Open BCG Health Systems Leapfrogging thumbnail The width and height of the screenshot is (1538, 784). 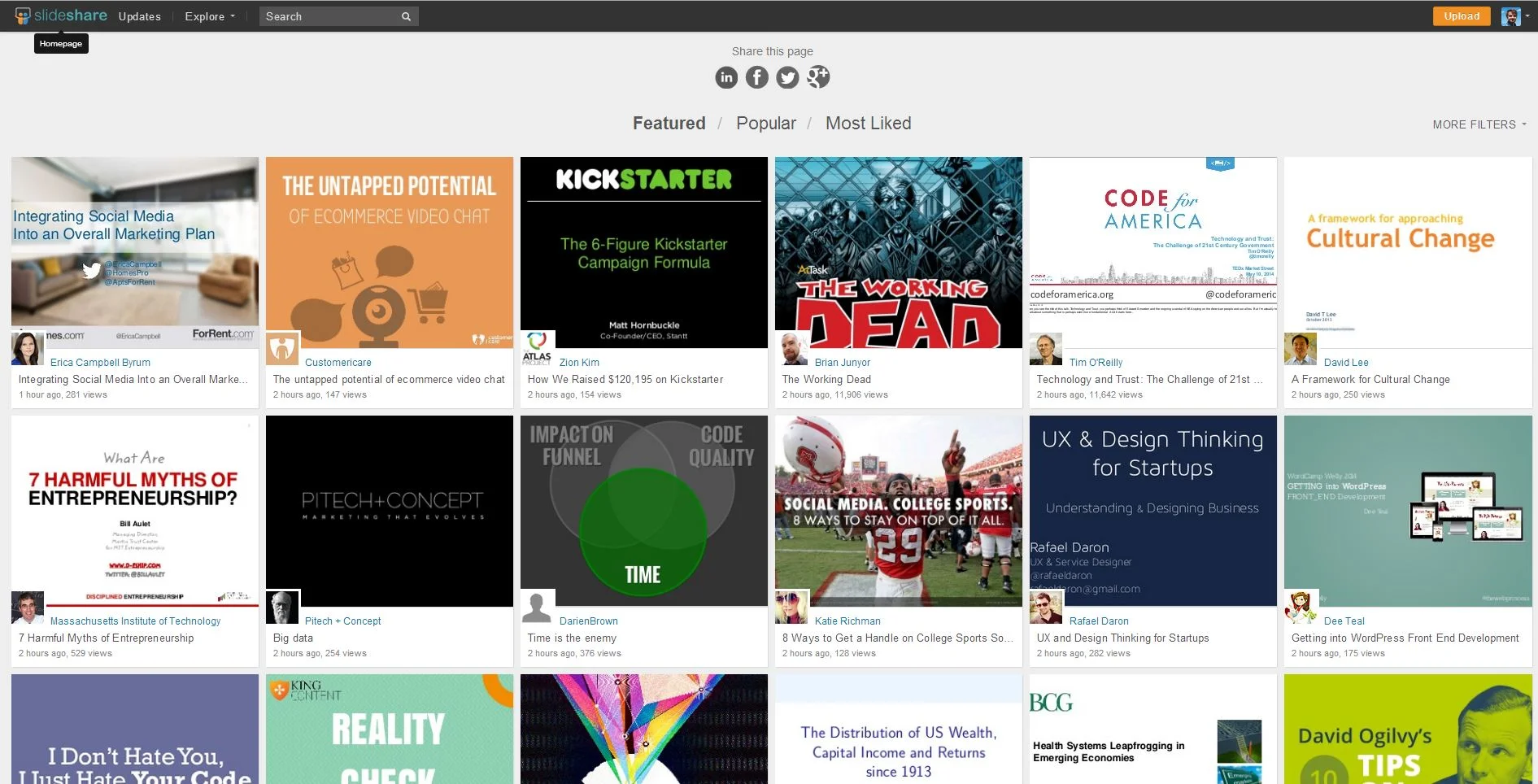pyautogui.click(x=1153, y=730)
